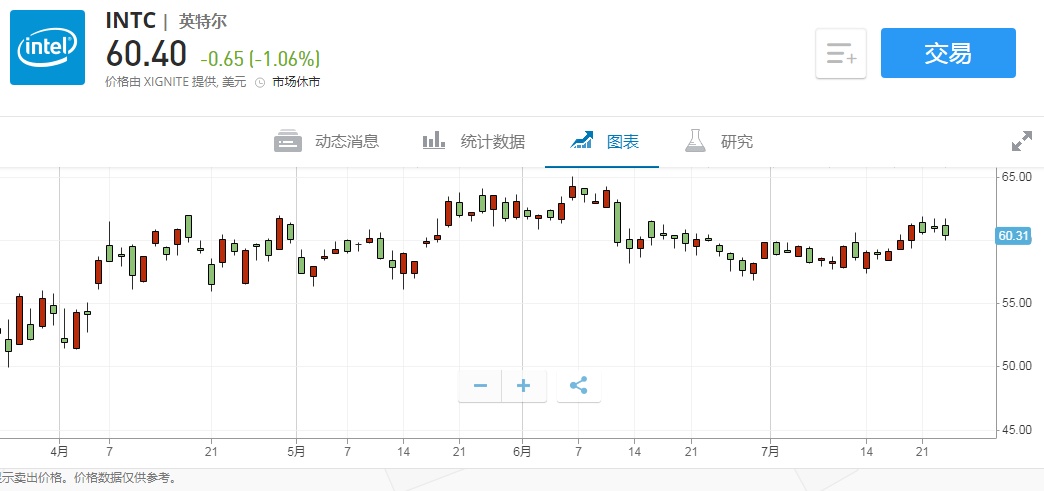Switch to the 统计数据 tab

pyautogui.click(x=492, y=142)
